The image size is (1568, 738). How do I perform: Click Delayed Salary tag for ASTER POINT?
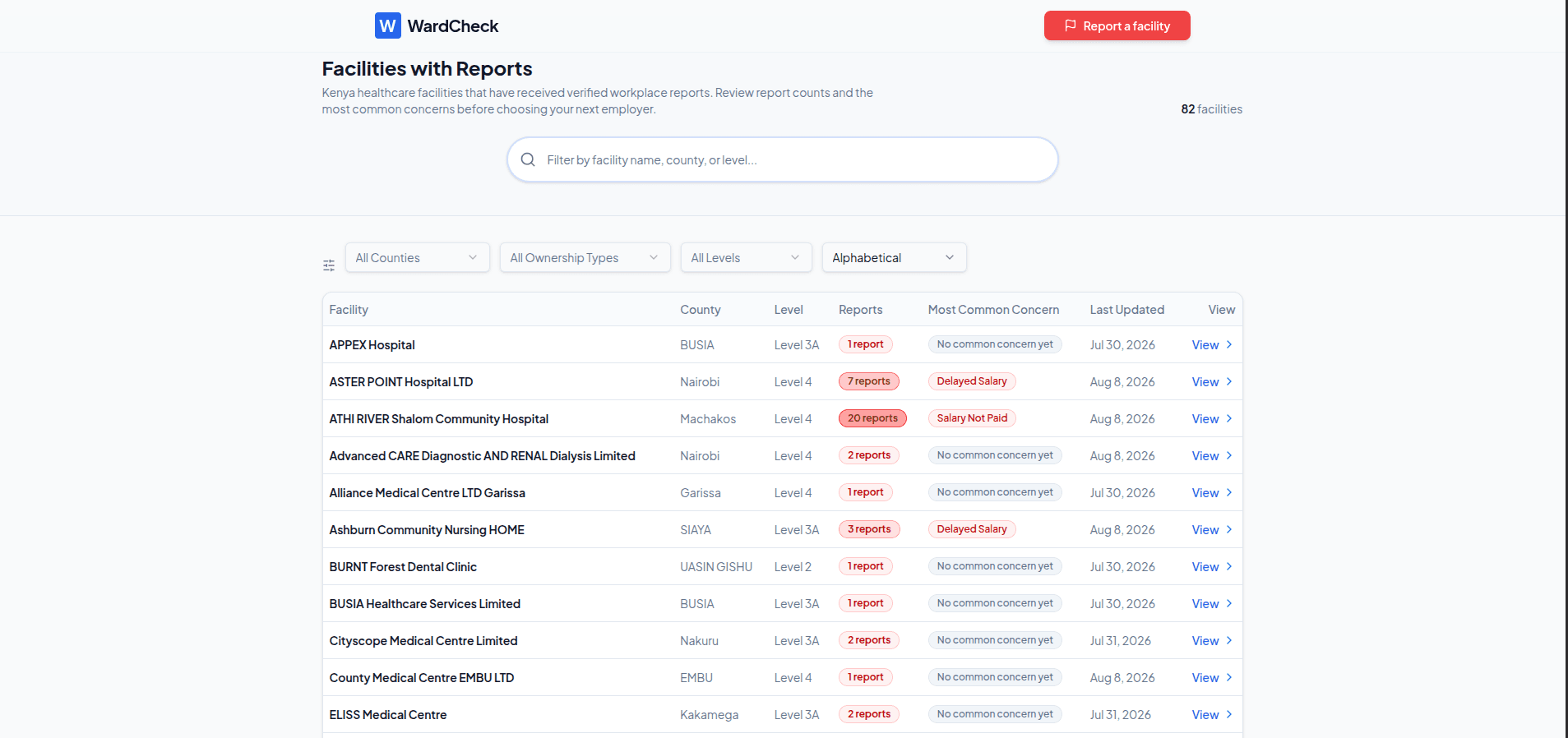click(x=972, y=381)
